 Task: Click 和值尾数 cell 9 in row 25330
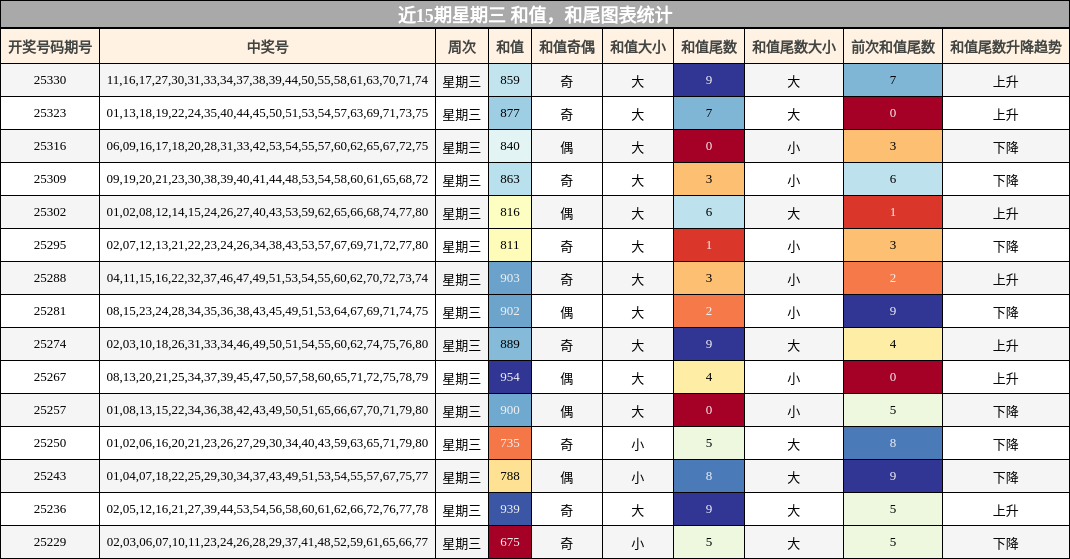click(708, 80)
